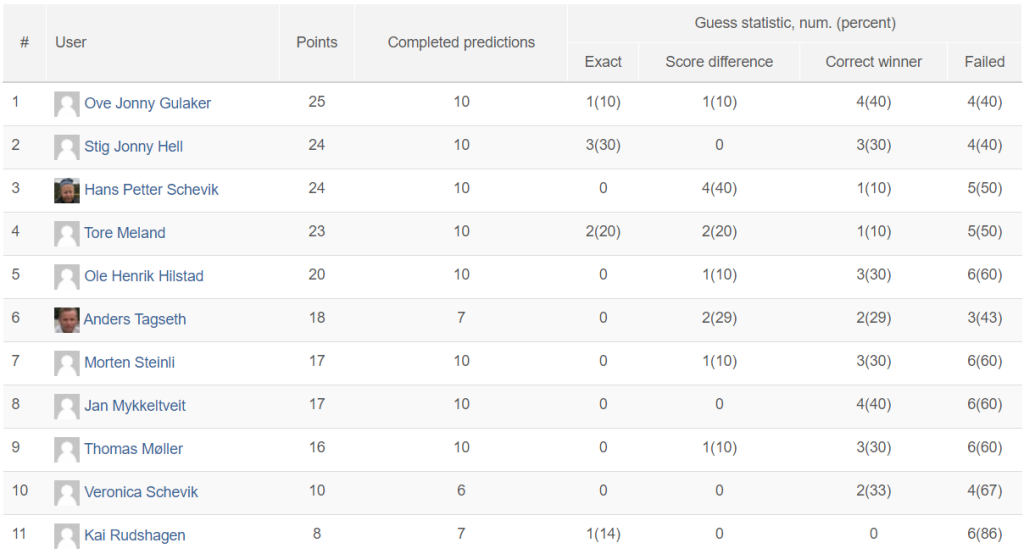Select the Failed column header

tap(985, 62)
